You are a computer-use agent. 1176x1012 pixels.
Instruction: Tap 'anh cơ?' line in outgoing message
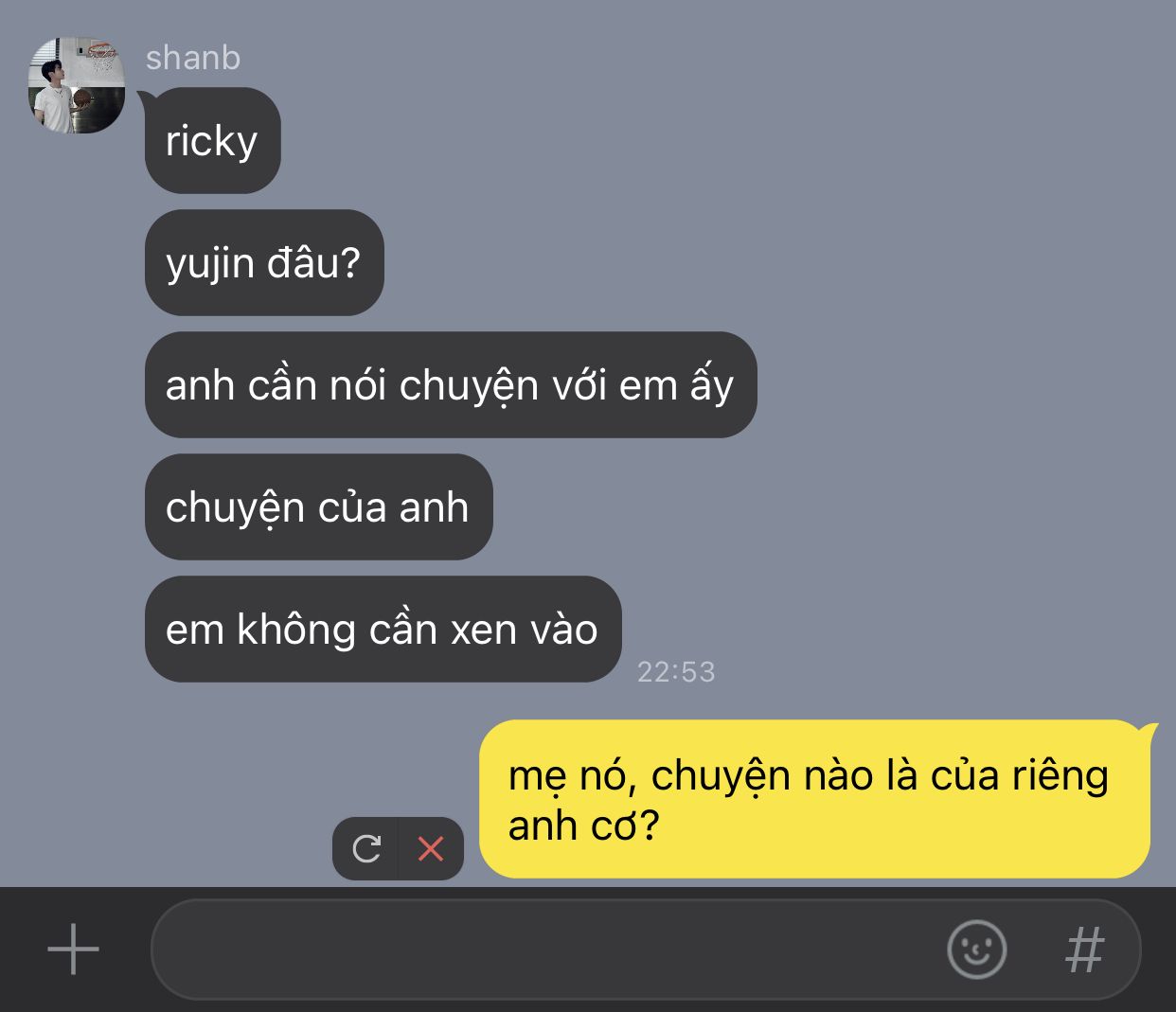[584, 826]
